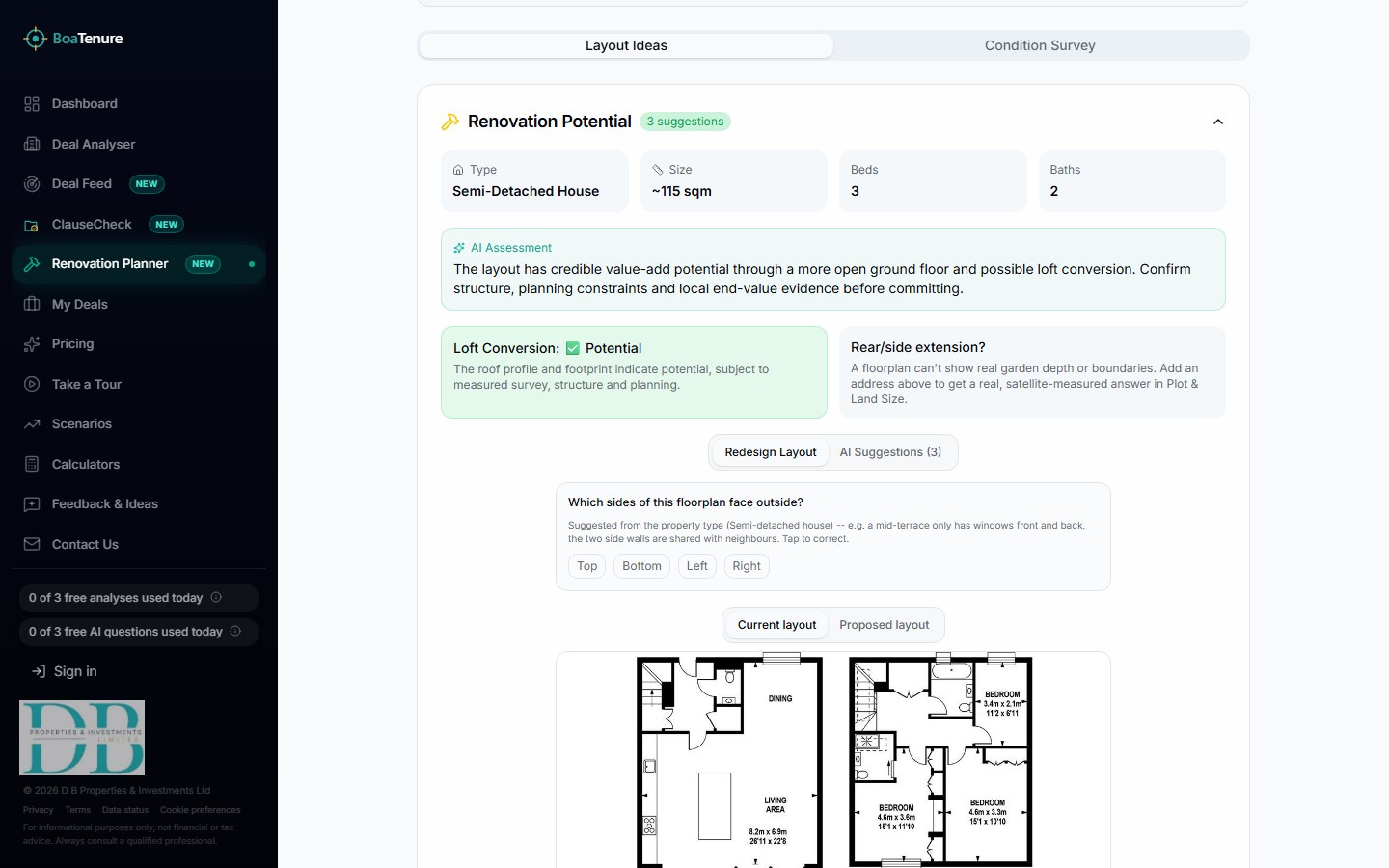The height and width of the screenshot is (868, 1389).
Task: Switch to the Layout Ideas tab
Action: (x=626, y=45)
